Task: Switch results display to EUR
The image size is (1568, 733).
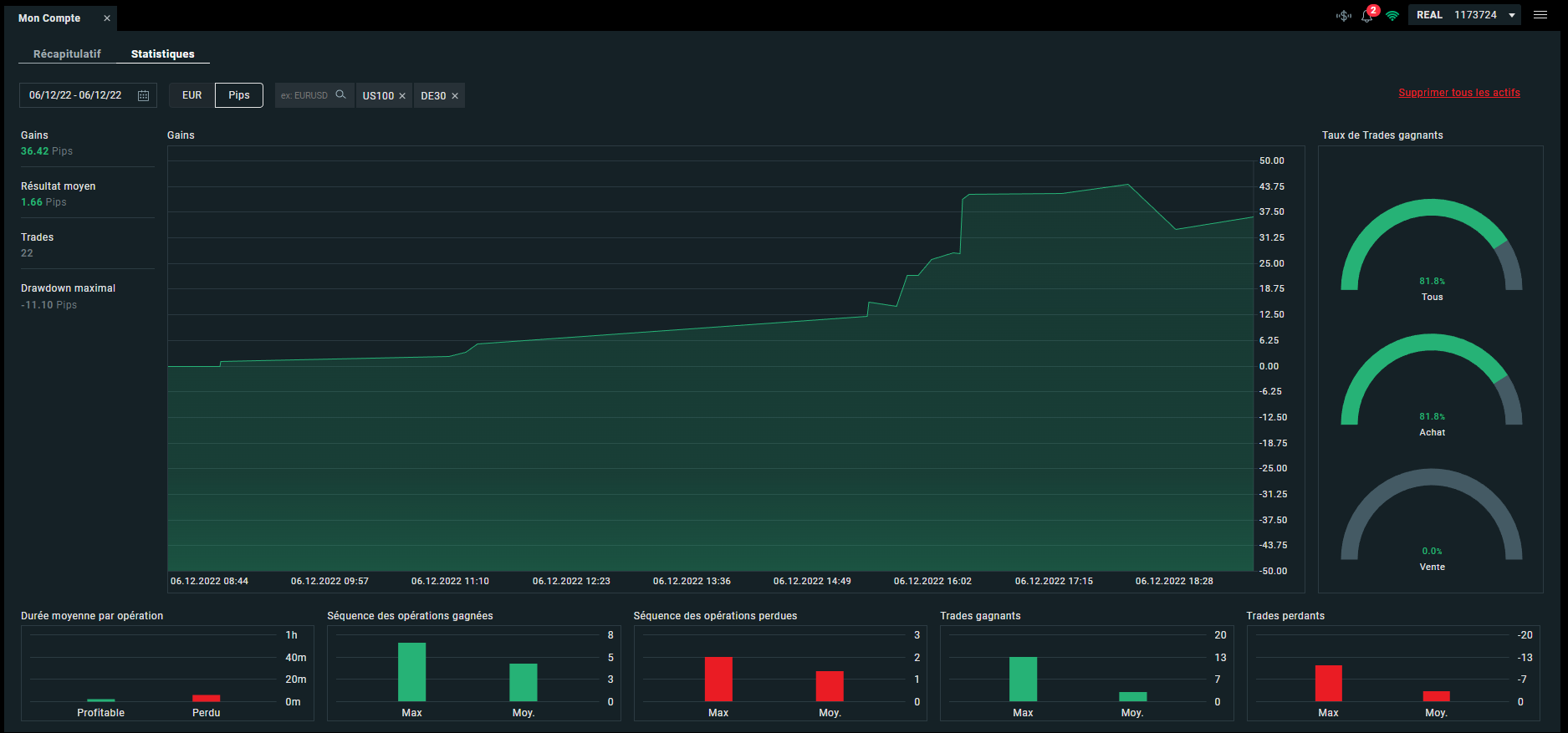Action: (x=192, y=95)
